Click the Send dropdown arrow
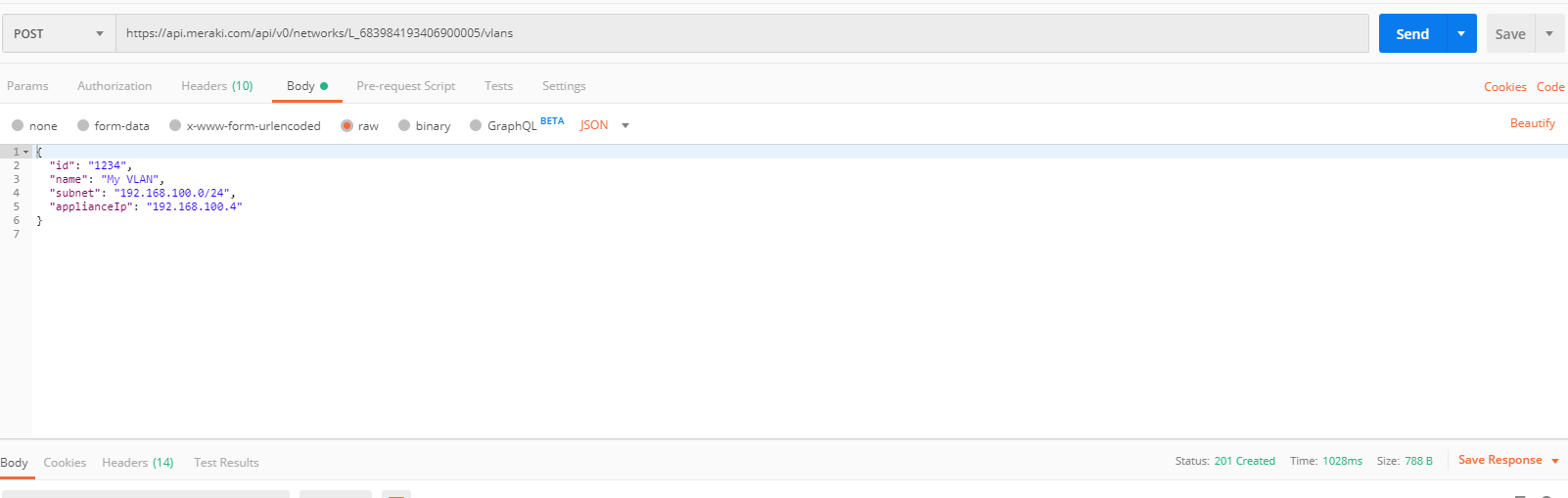This screenshot has height=498, width=1568. click(1461, 33)
